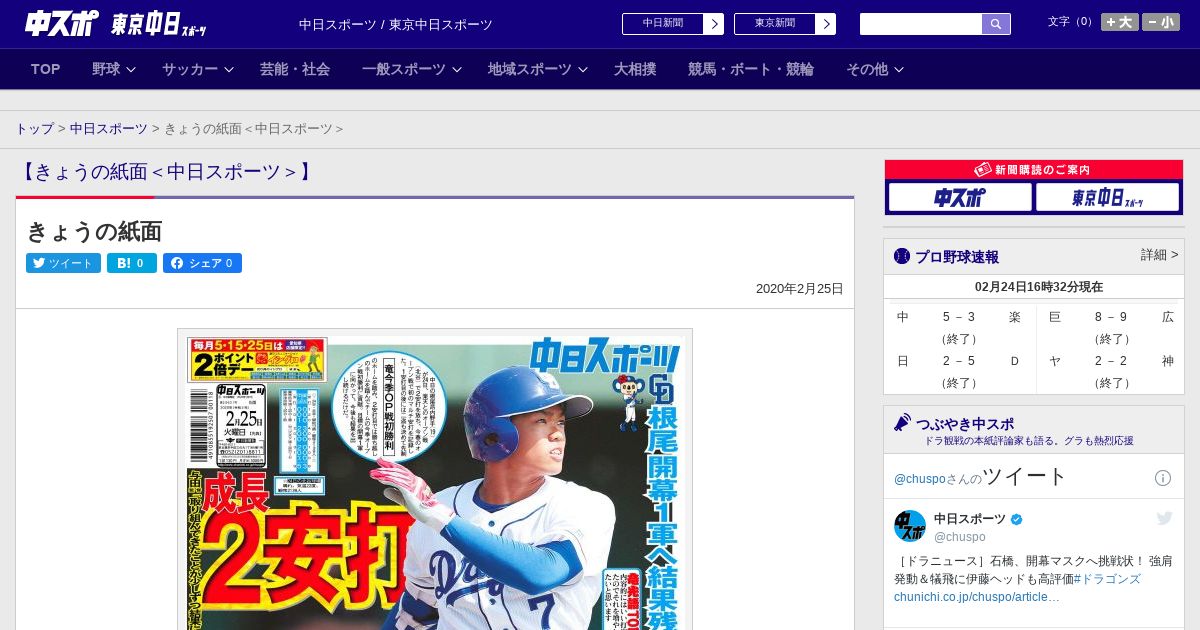The image size is (1200, 630).
Task: Open 中日新聞 link button
Action: coord(672,24)
